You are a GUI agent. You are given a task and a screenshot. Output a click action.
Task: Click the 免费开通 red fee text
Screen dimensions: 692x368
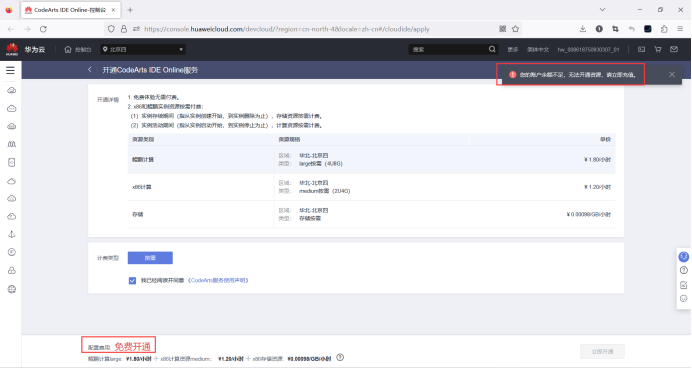pyautogui.click(x=132, y=347)
